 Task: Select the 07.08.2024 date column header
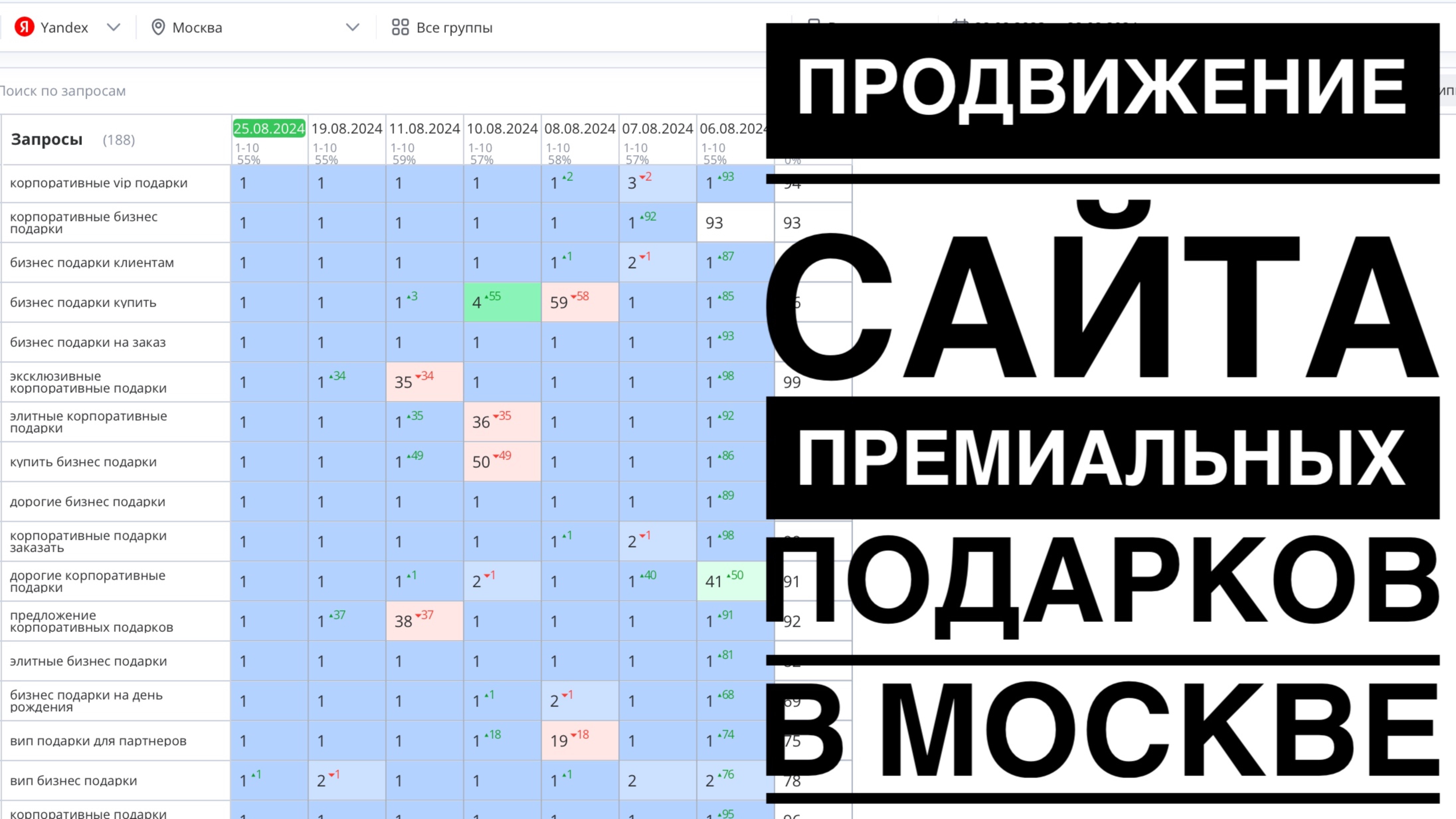657,129
